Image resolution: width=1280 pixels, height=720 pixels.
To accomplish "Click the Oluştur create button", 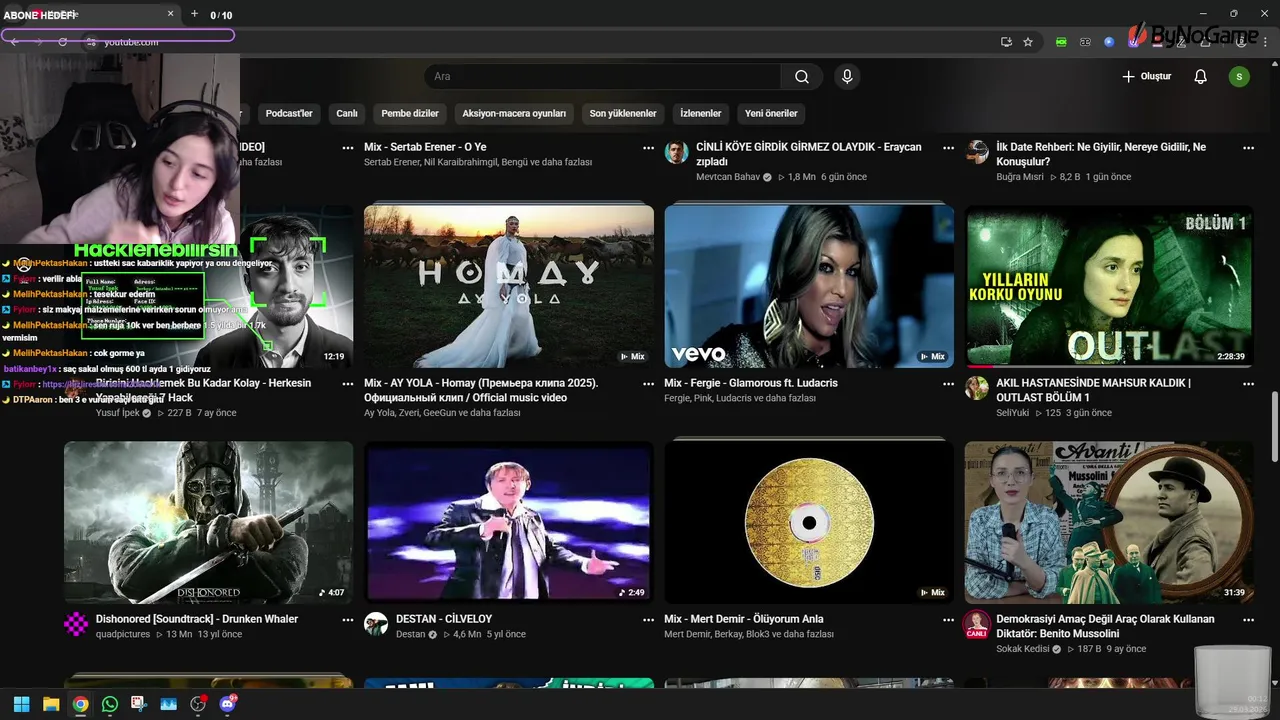I will pos(1146,77).
